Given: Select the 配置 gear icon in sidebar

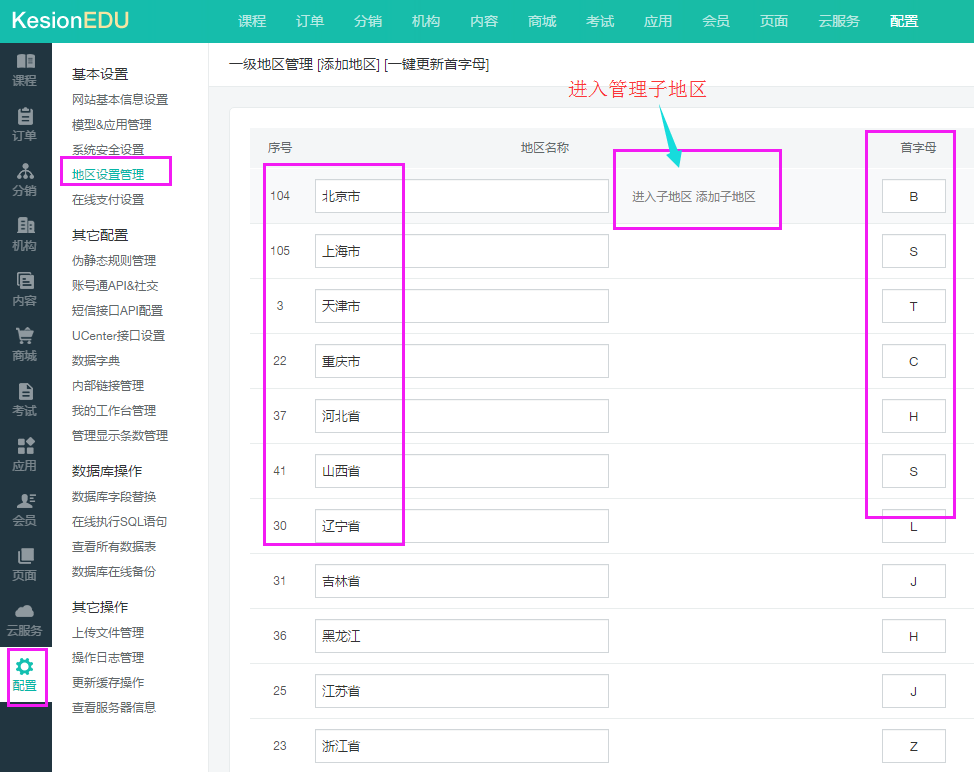Looking at the screenshot, I should tap(25, 667).
